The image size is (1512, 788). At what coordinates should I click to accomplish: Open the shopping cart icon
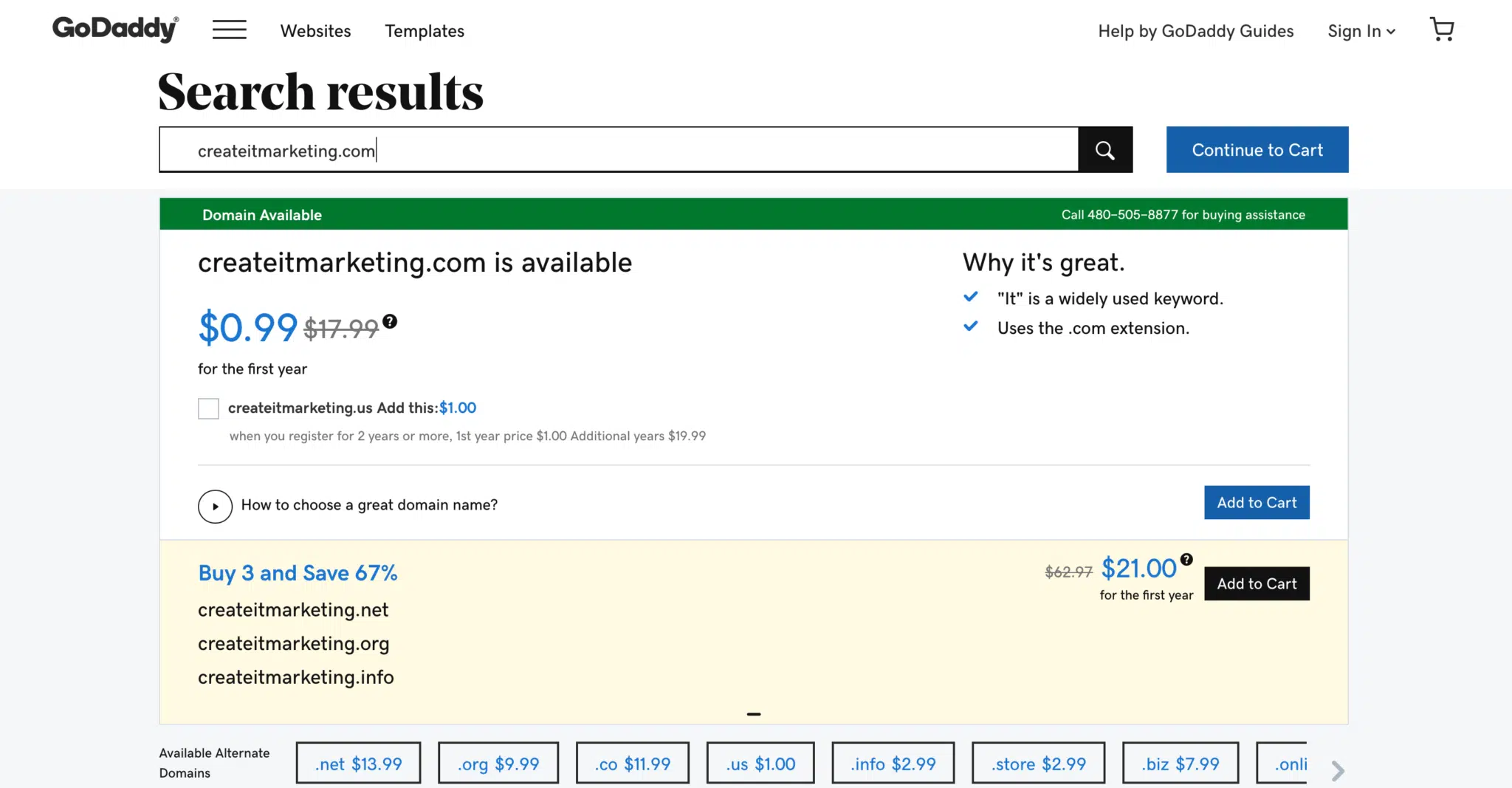1442,30
